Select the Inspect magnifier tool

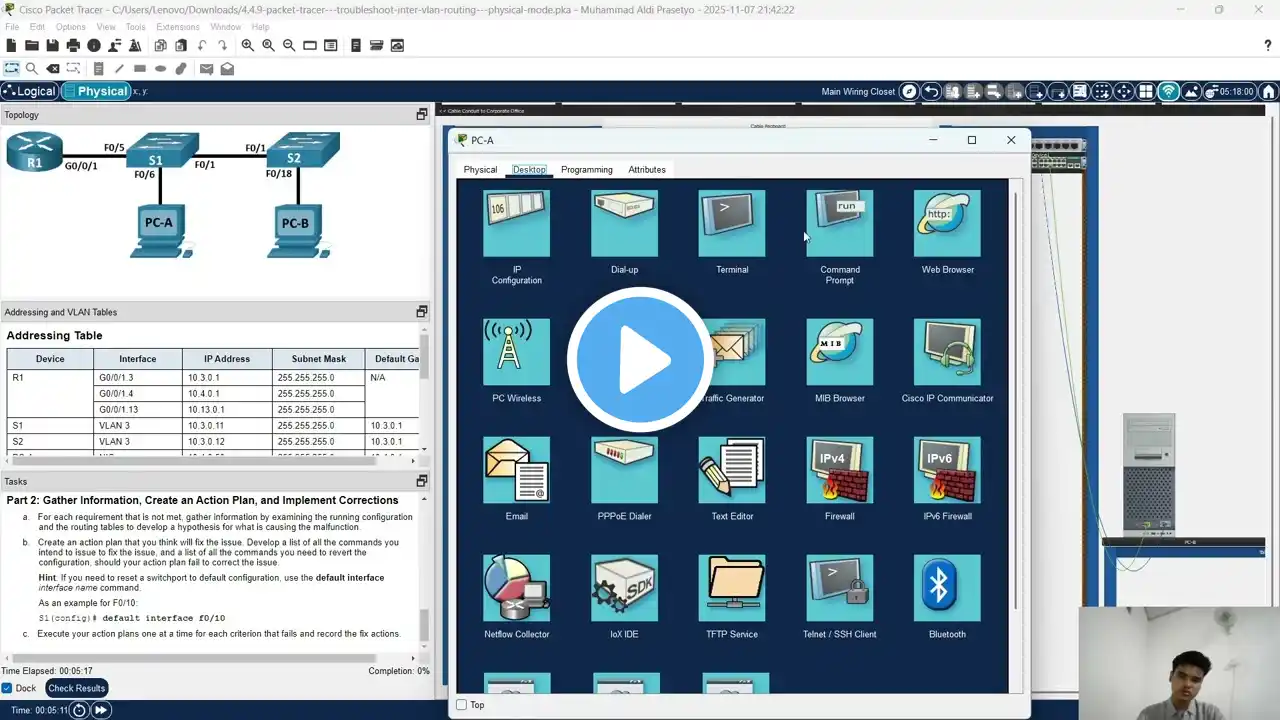[32, 69]
